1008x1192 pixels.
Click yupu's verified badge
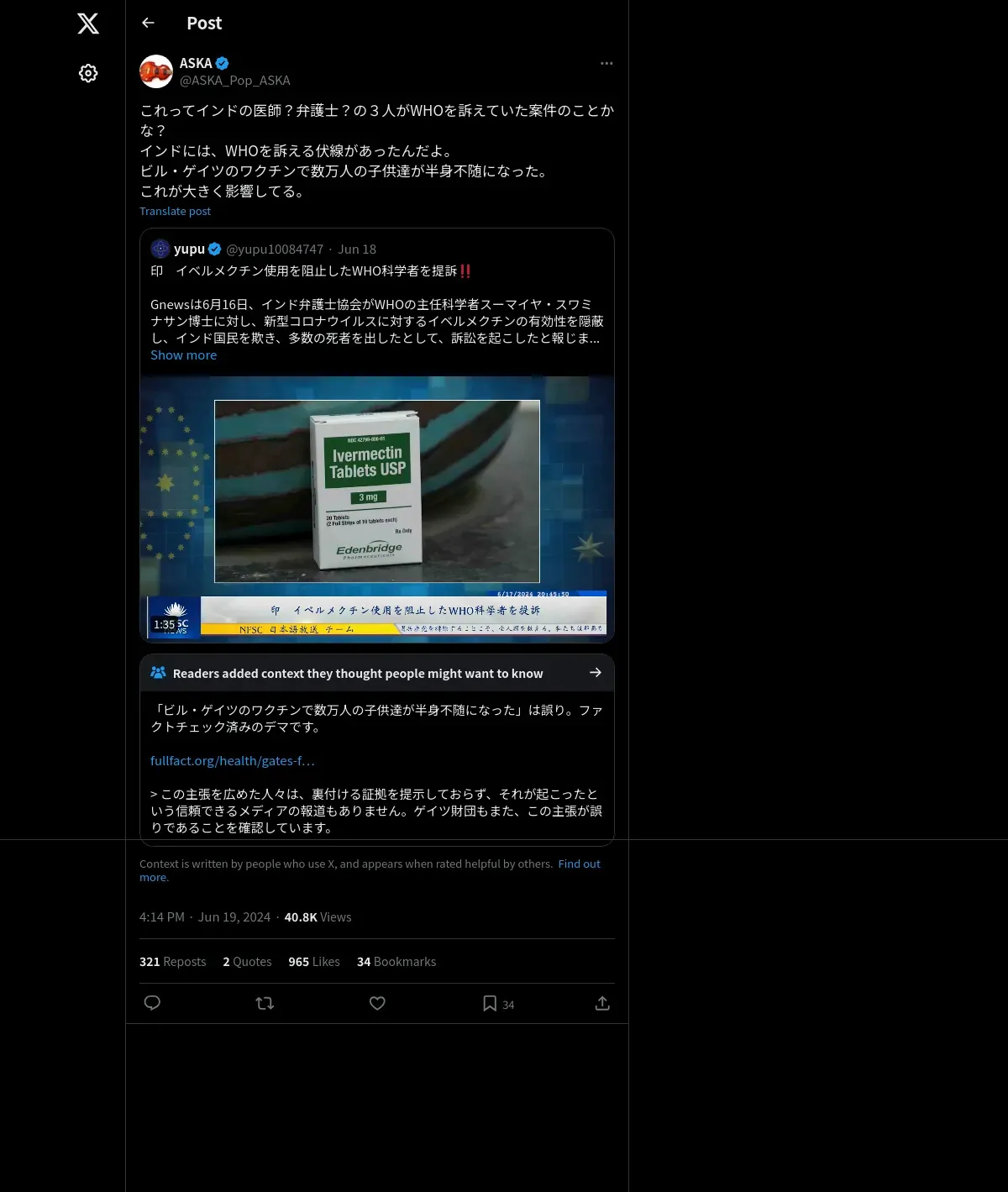coord(215,249)
